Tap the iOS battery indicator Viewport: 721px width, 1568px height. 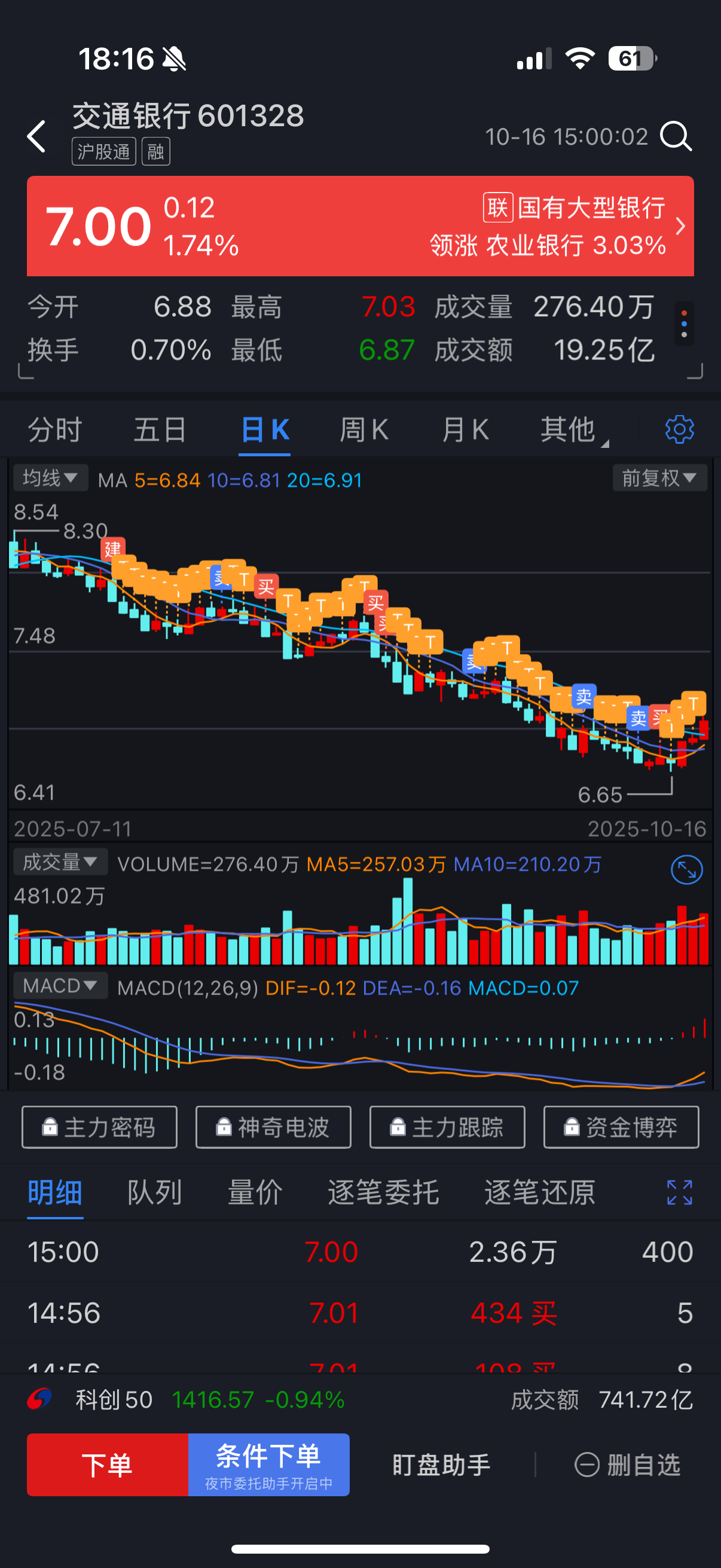click(x=632, y=59)
